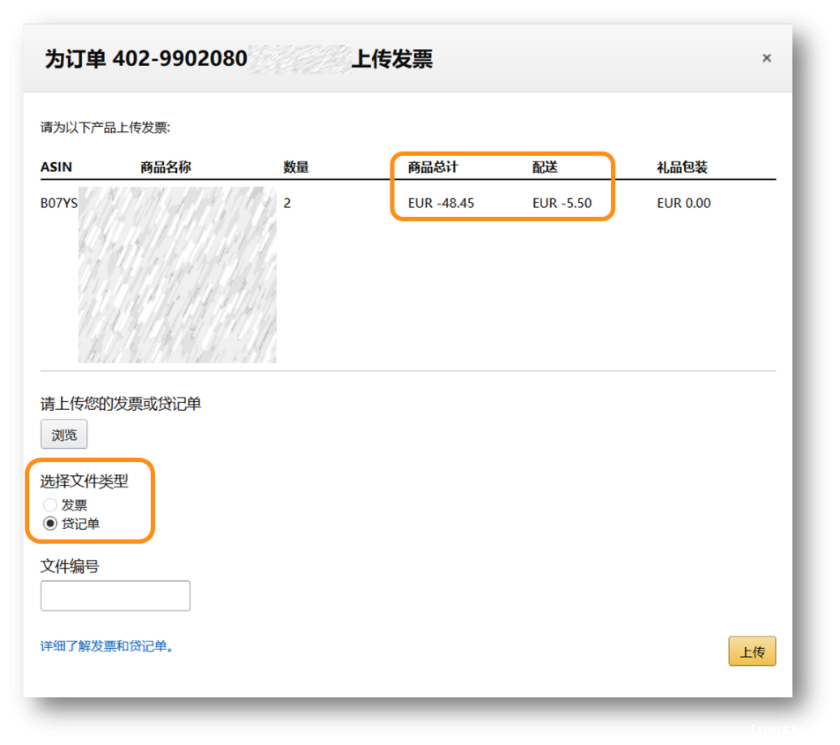The image size is (840, 745).
Task: Click the 礼品包装 column header
Action: click(x=682, y=167)
